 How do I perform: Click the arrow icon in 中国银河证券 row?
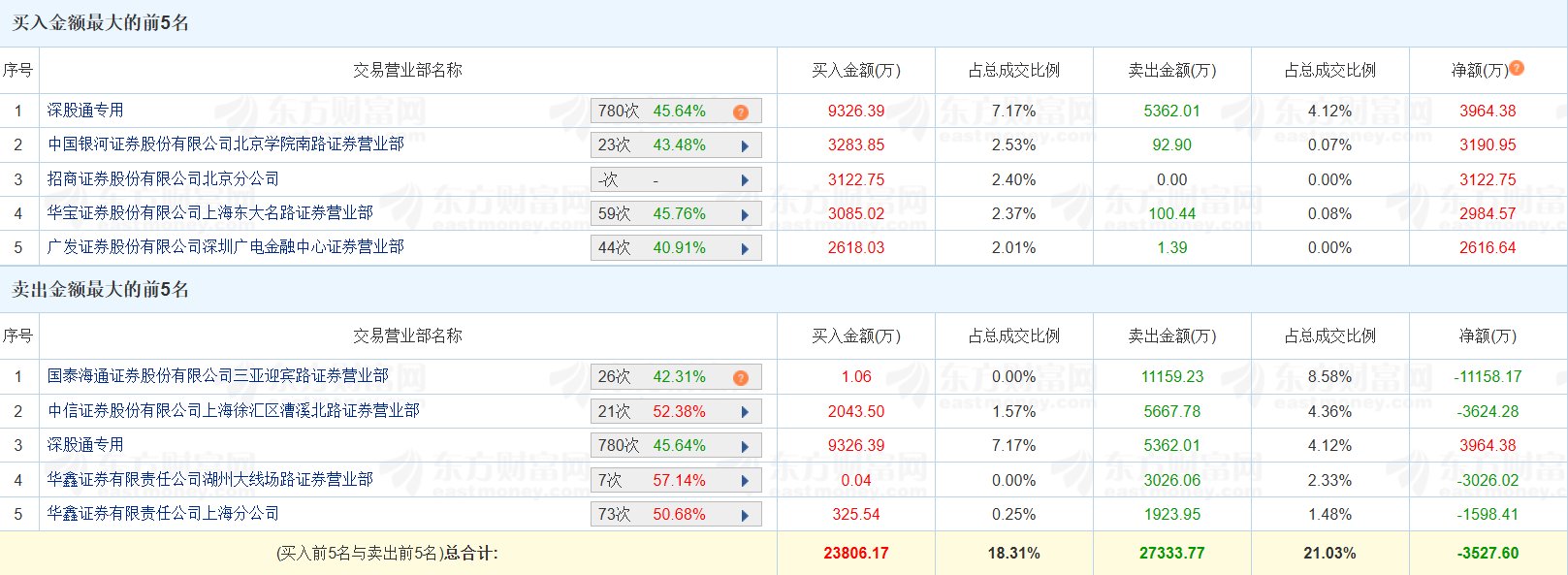(x=745, y=146)
